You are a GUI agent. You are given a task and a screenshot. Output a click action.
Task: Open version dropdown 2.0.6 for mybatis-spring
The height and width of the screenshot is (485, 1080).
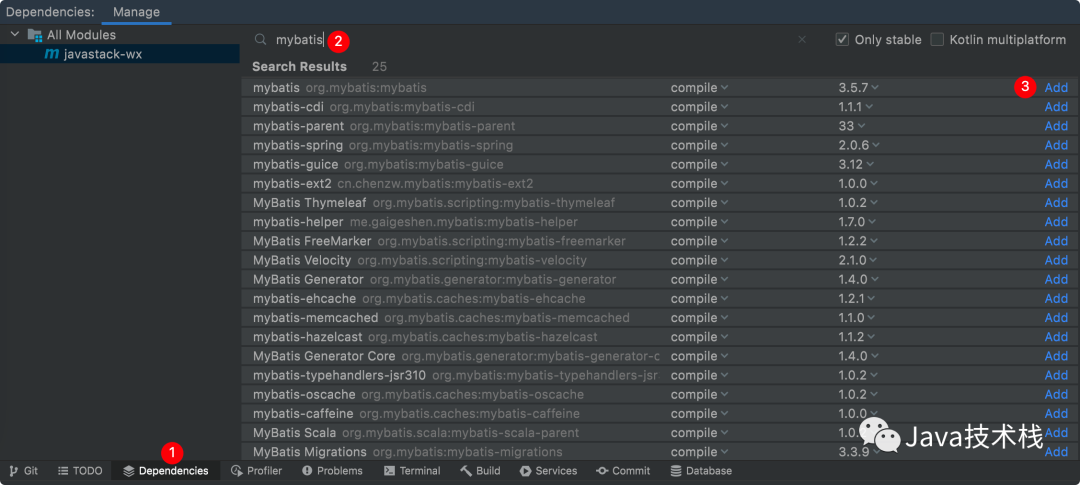pos(859,145)
